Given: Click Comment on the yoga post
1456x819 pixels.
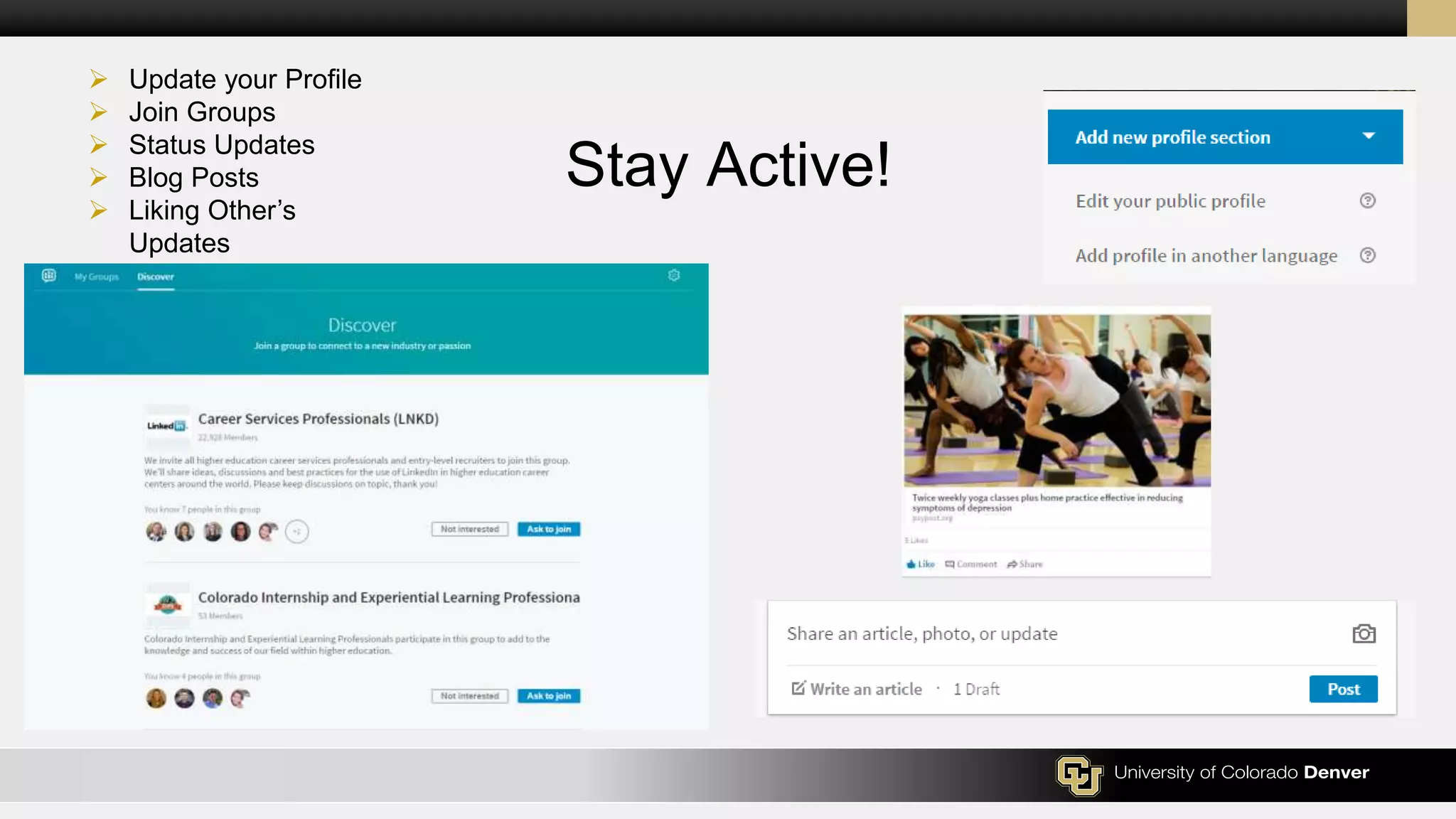Looking at the screenshot, I should (970, 564).
